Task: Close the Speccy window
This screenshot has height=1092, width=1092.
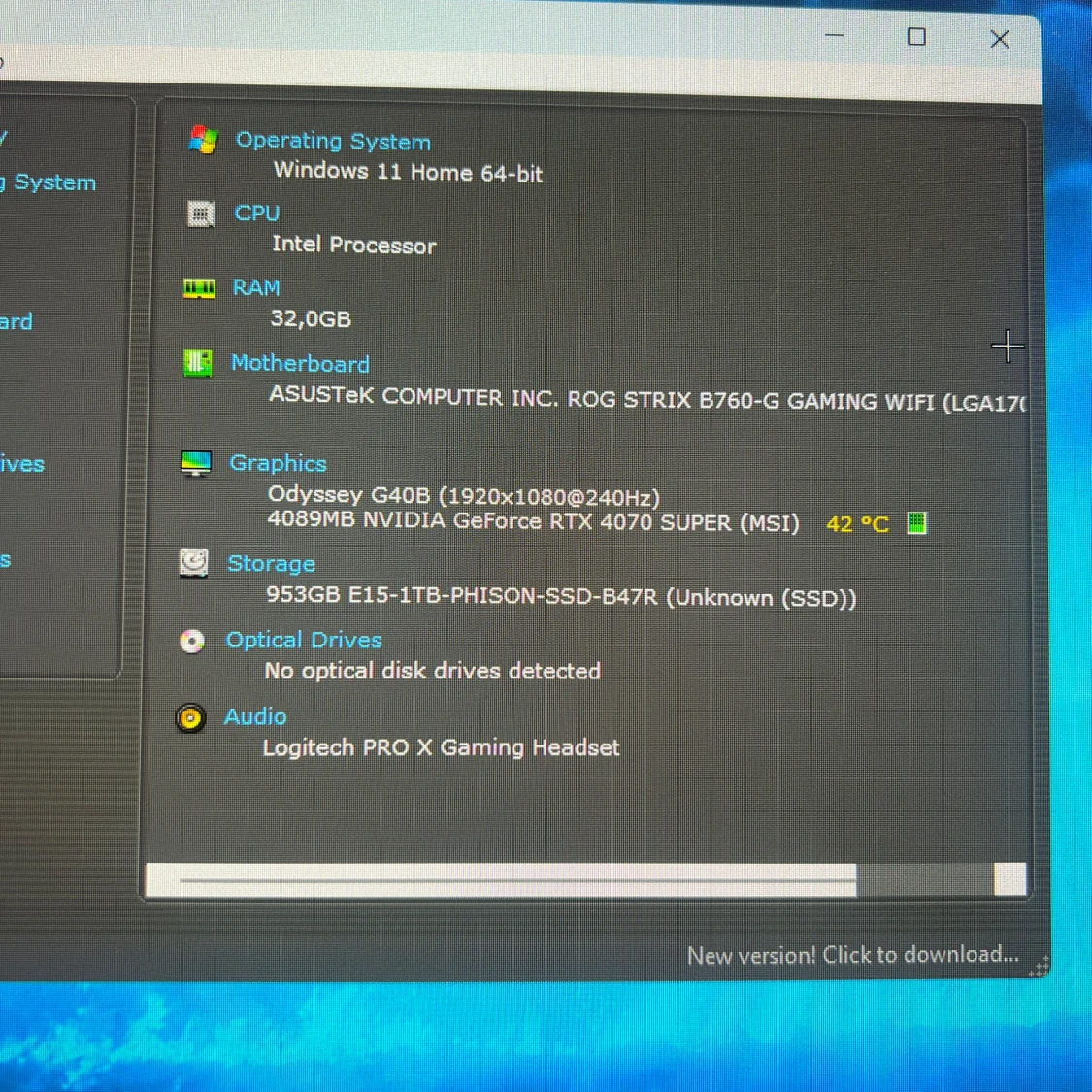Action: pos(1000,39)
